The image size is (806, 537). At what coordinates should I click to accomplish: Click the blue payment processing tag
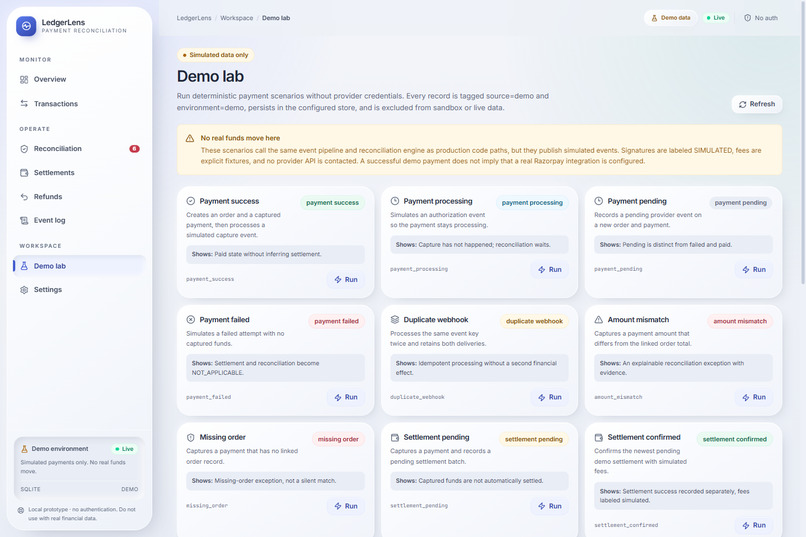click(x=532, y=202)
